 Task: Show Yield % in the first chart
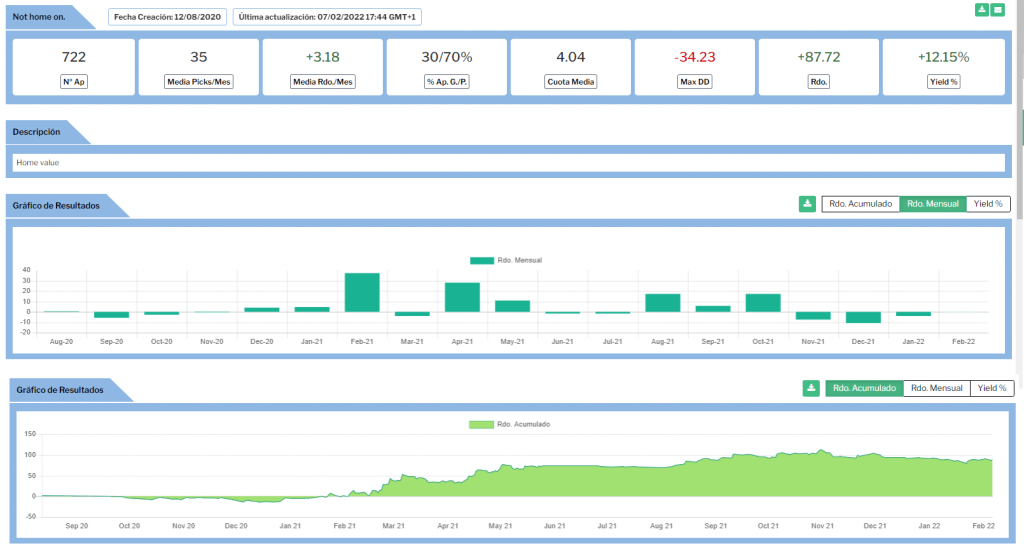[988, 204]
